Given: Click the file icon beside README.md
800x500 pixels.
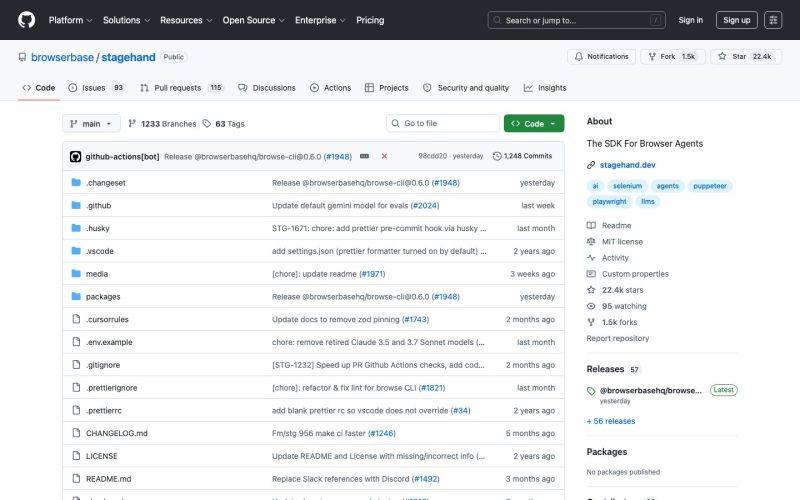Looking at the screenshot, I should point(76,479).
